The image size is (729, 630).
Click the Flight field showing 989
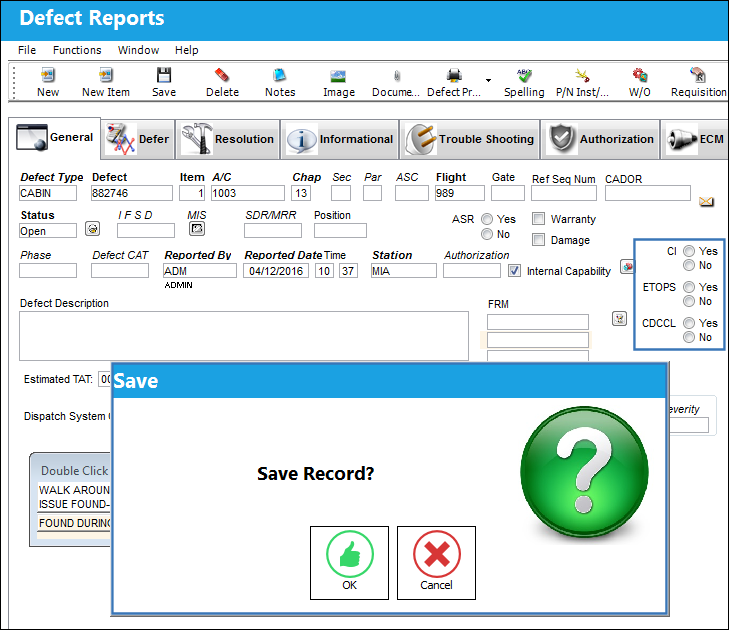point(459,193)
